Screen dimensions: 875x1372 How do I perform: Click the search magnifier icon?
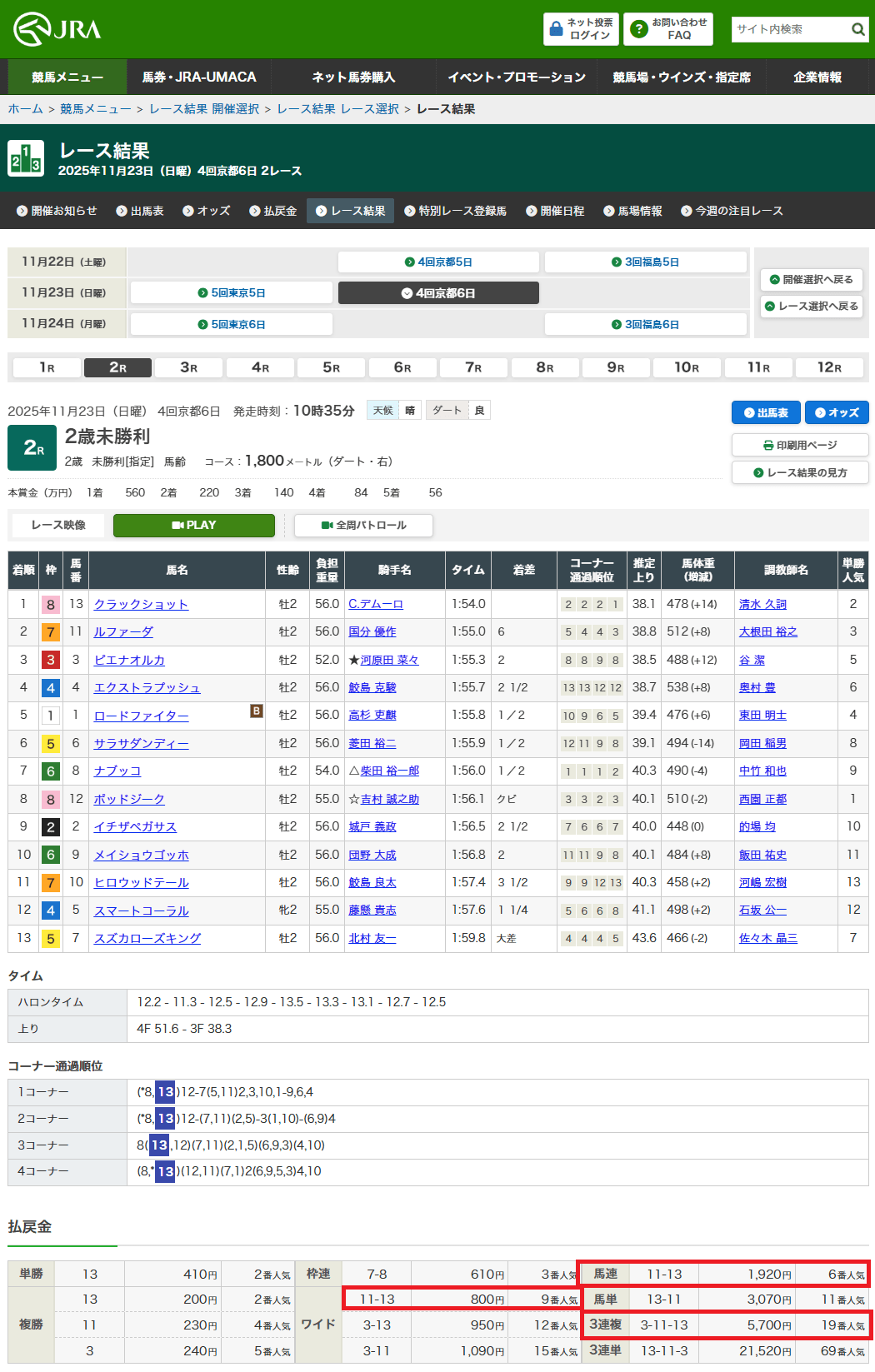click(857, 29)
